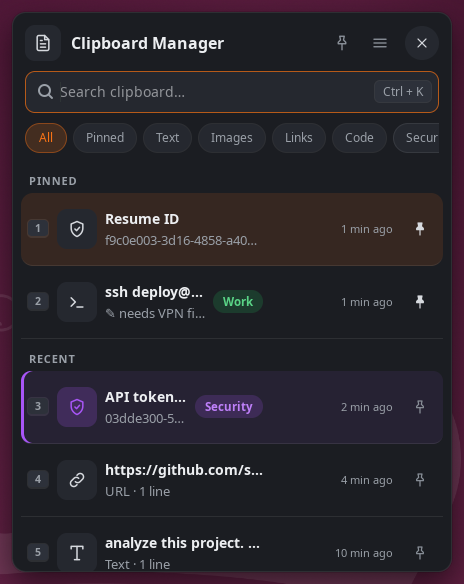Click the Text · 1 line subtitle

(137, 565)
